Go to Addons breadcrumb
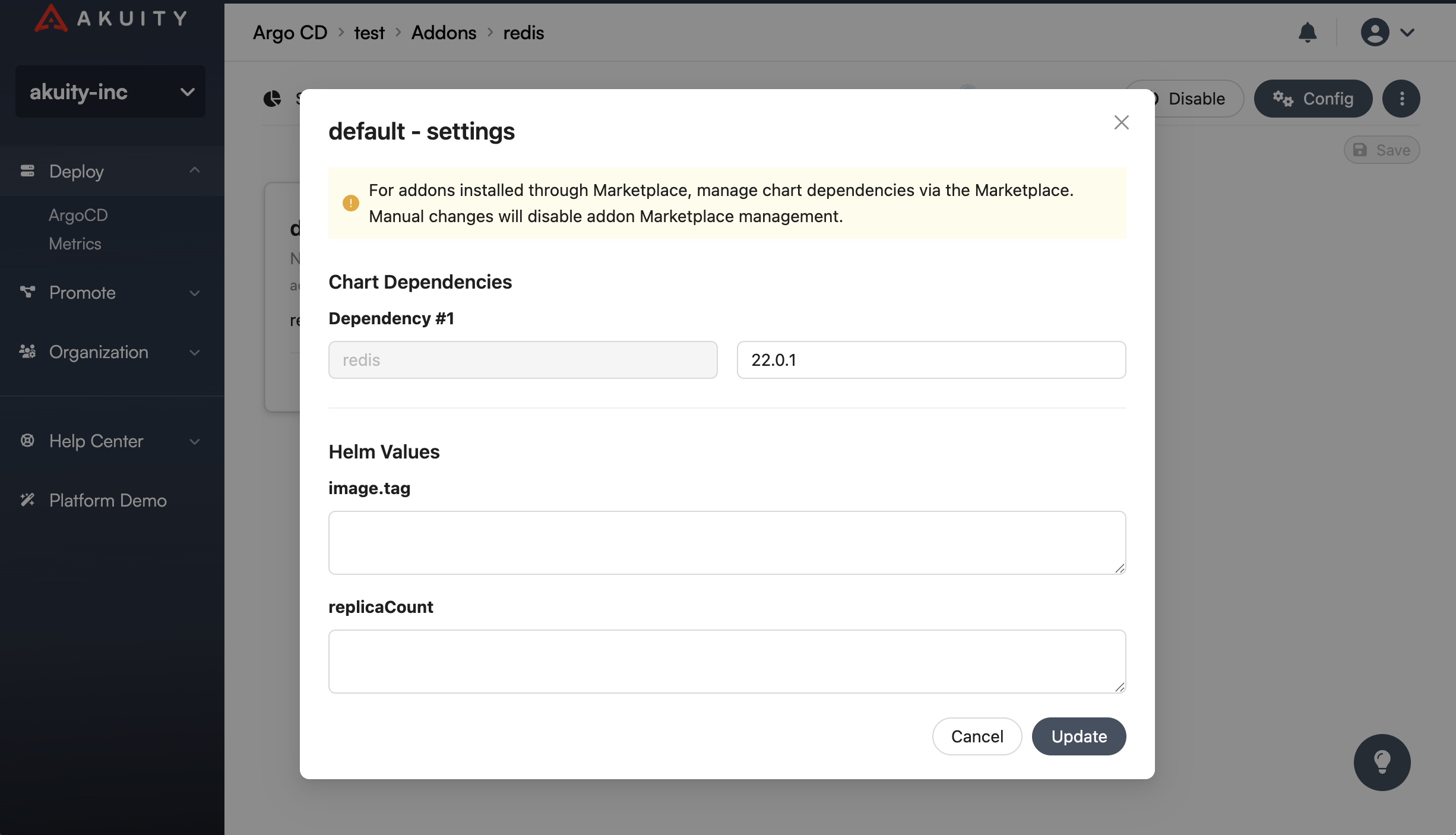The width and height of the screenshot is (1456, 835). (x=444, y=32)
